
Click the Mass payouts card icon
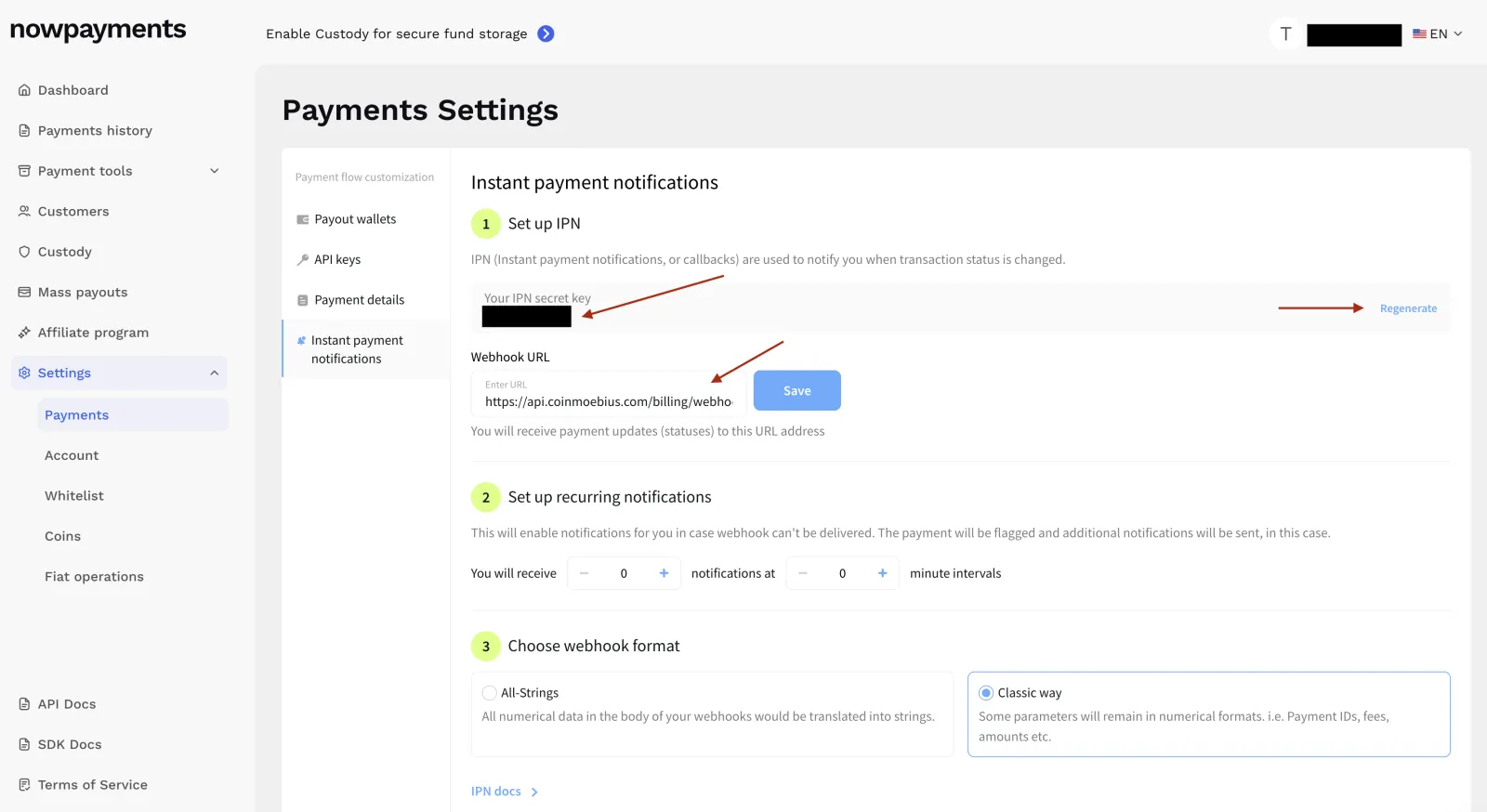pyautogui.click(x=24, y=293)
